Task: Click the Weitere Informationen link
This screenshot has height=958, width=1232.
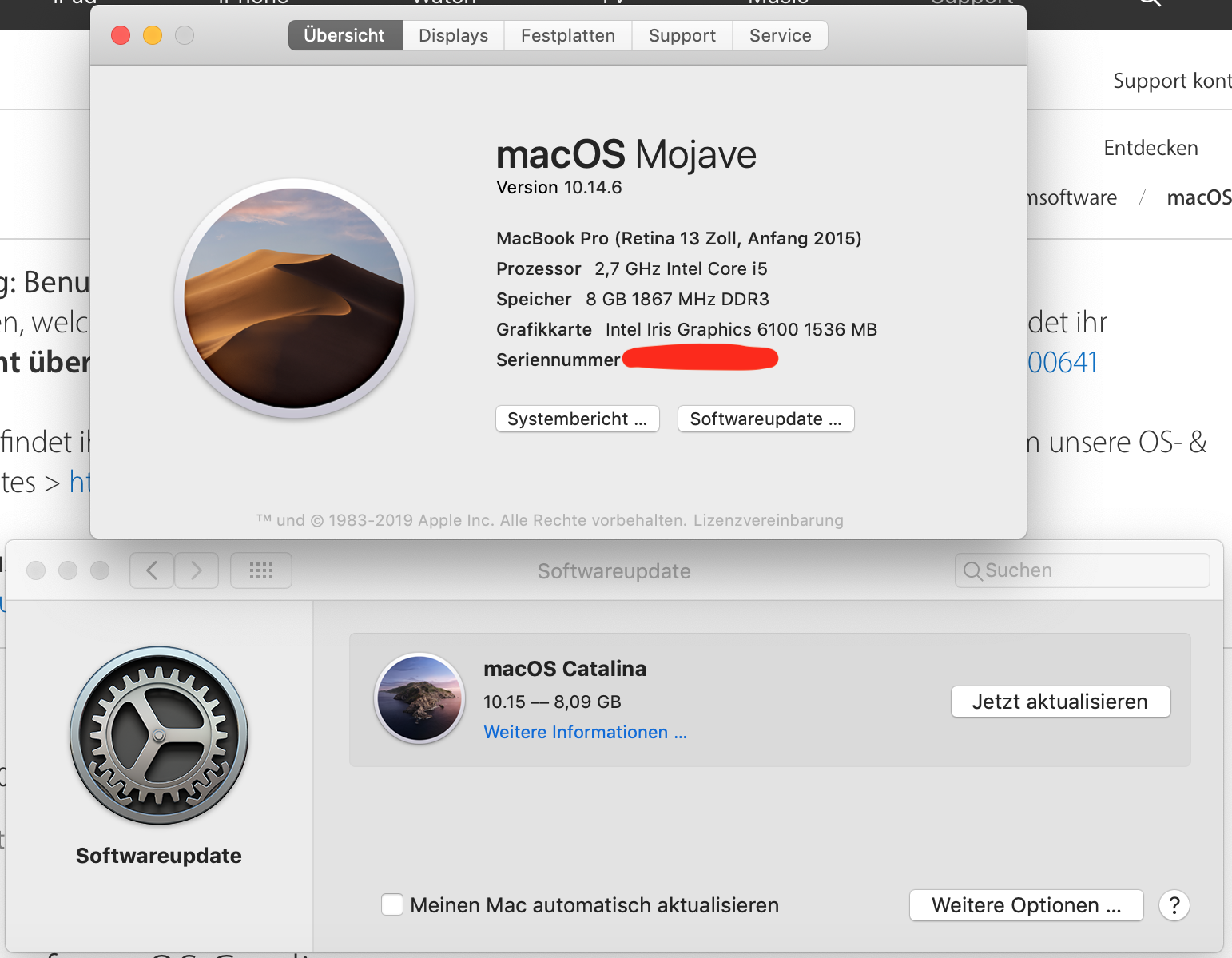Action: 586,732
